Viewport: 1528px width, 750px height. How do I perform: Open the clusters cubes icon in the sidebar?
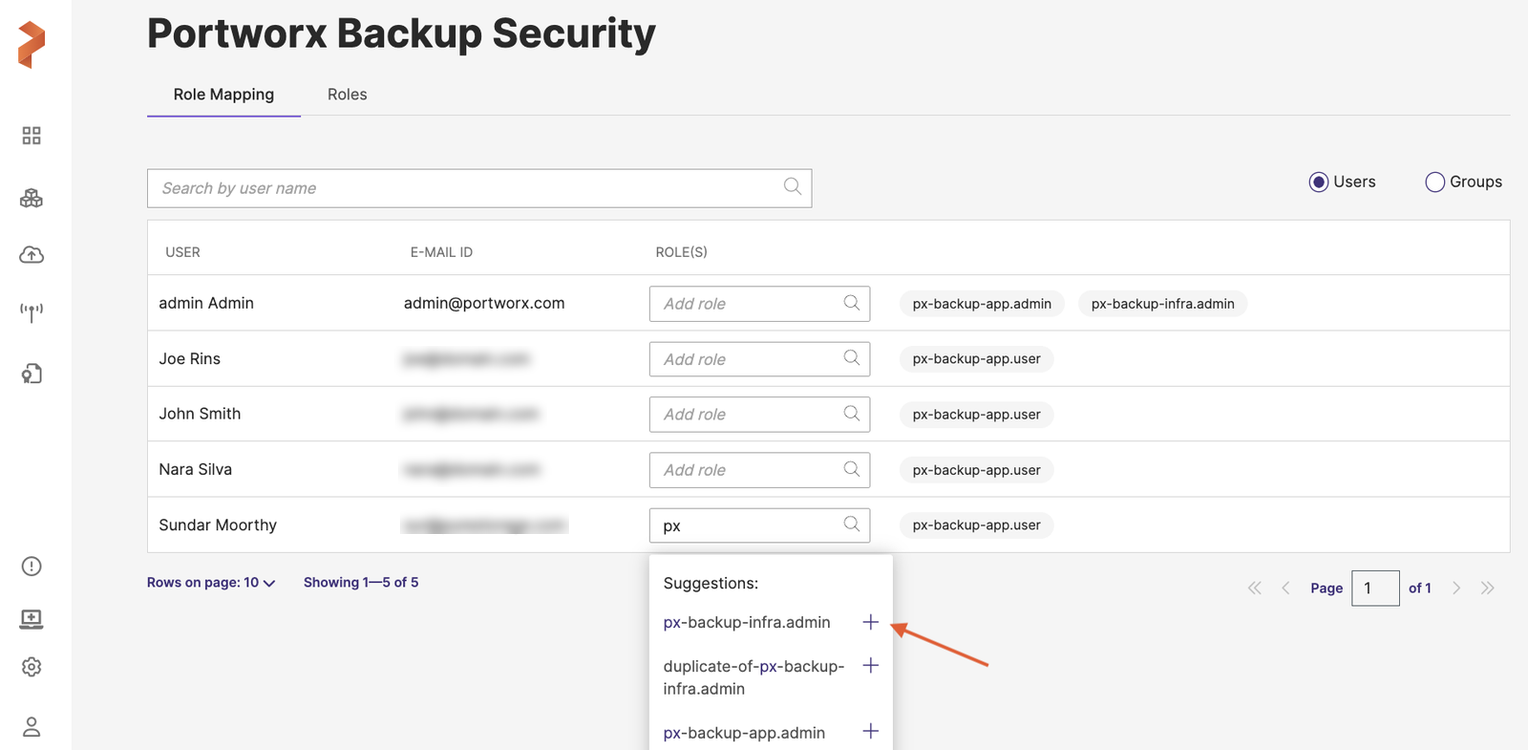(x=31, y=198)
